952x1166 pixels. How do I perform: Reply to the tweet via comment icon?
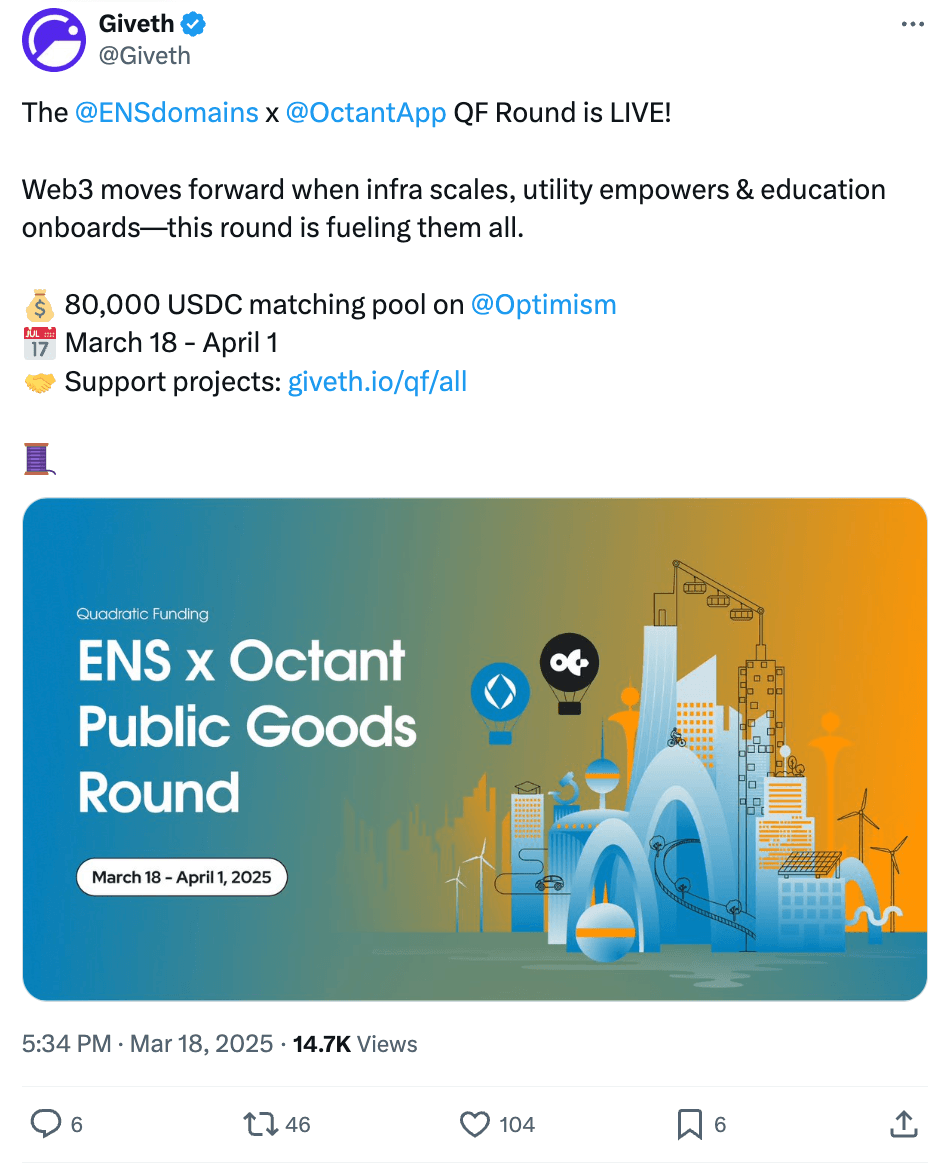[46, 1124]
